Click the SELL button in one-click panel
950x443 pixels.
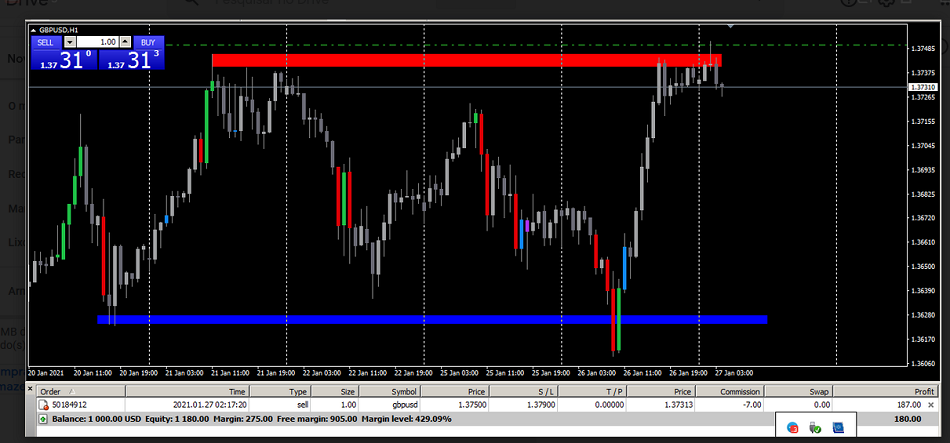pyautogui.click(x=46, y=43)
